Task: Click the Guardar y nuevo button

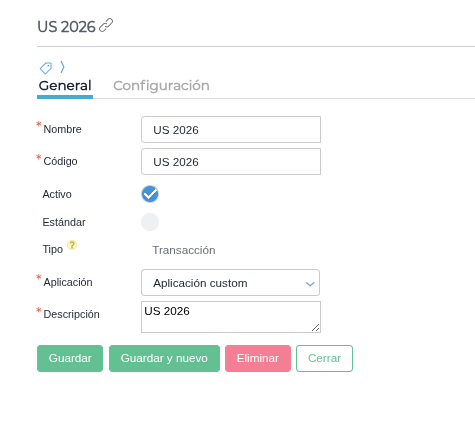Action: (x=164, y=358)
